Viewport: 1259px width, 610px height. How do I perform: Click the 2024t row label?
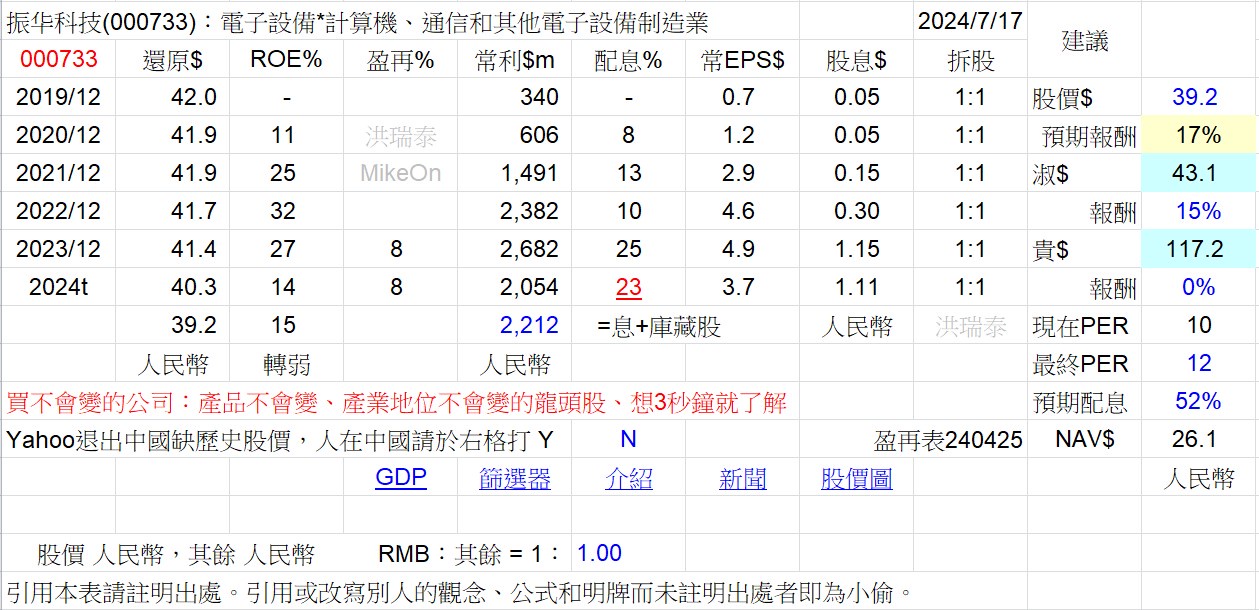pyautogui.click(x=59, y=287)
